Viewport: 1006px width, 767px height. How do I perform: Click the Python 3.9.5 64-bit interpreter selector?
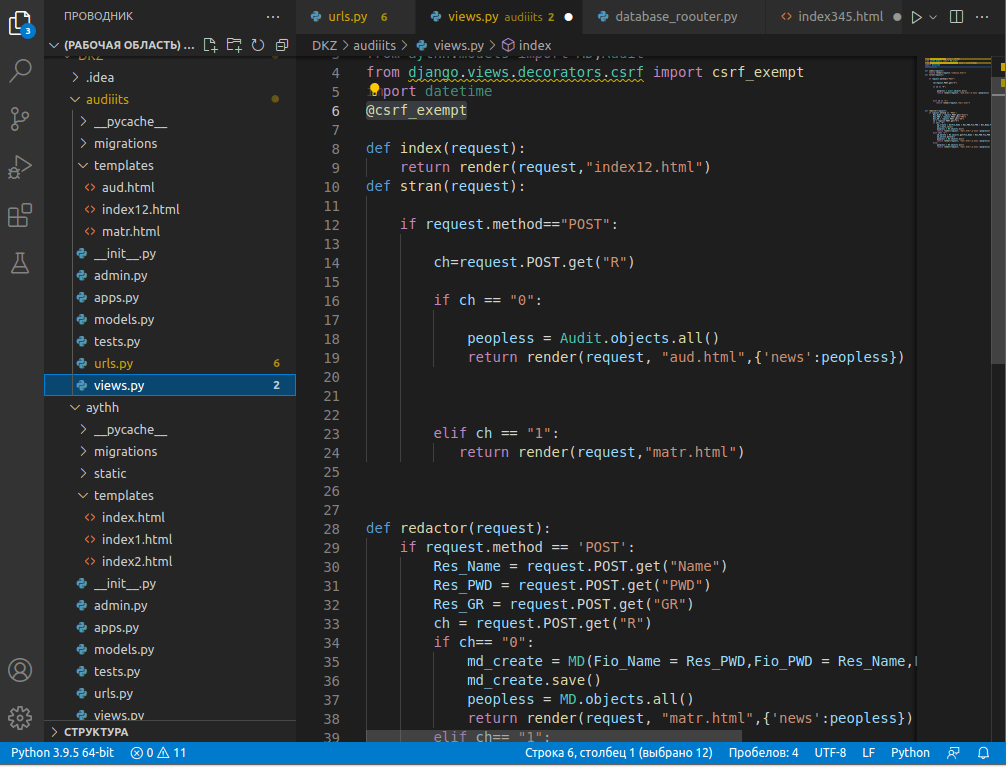point(62,753)
